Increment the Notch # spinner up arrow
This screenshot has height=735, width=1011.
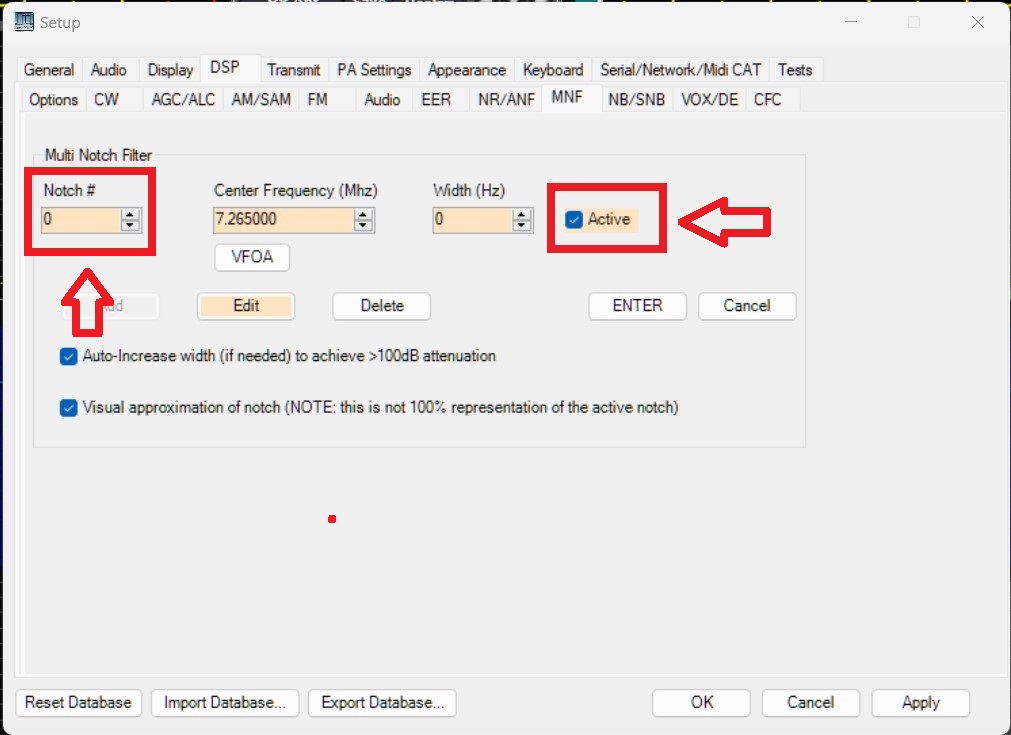click(130, 214)
